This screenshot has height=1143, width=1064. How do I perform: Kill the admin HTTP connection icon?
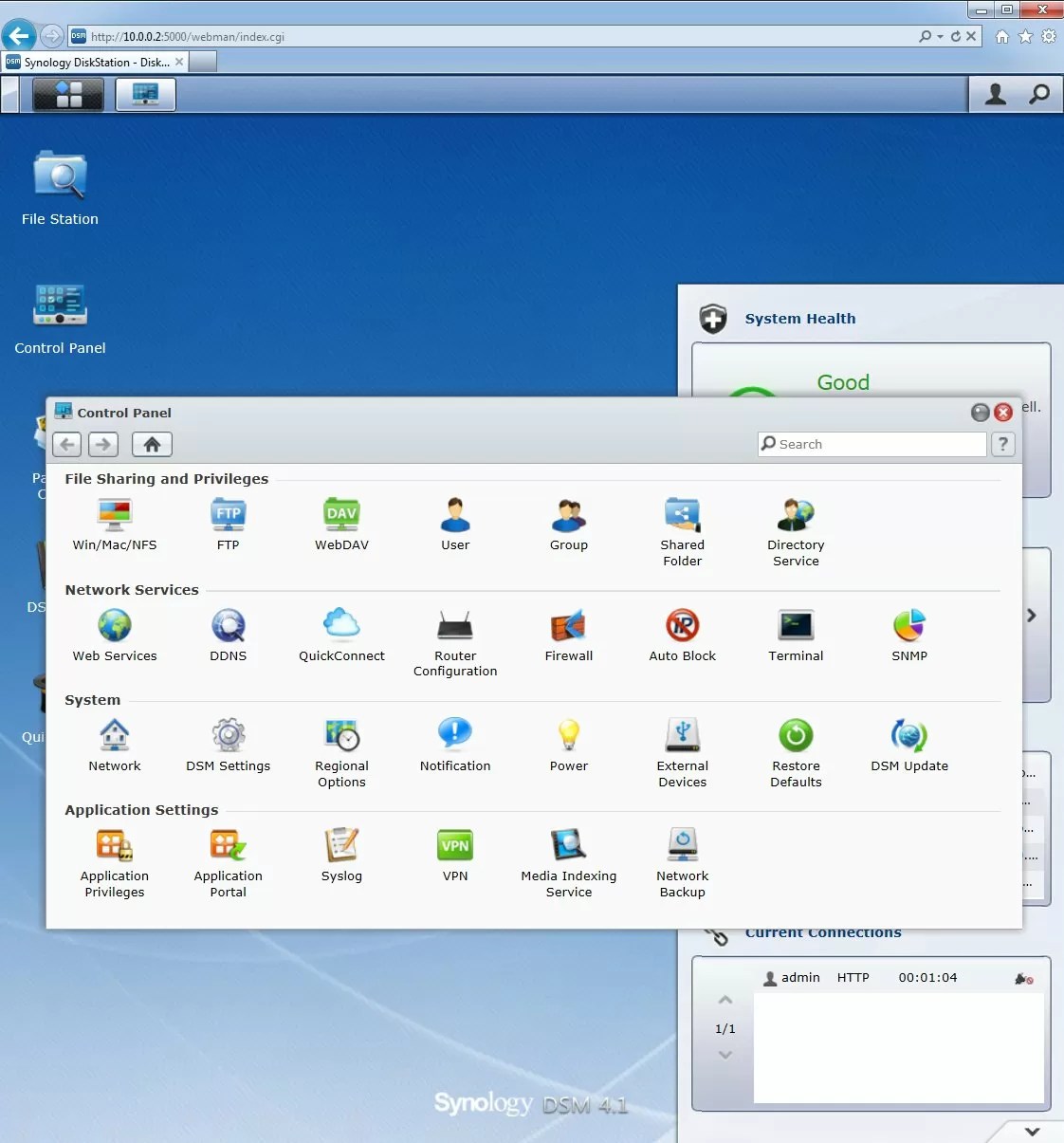1024,978
